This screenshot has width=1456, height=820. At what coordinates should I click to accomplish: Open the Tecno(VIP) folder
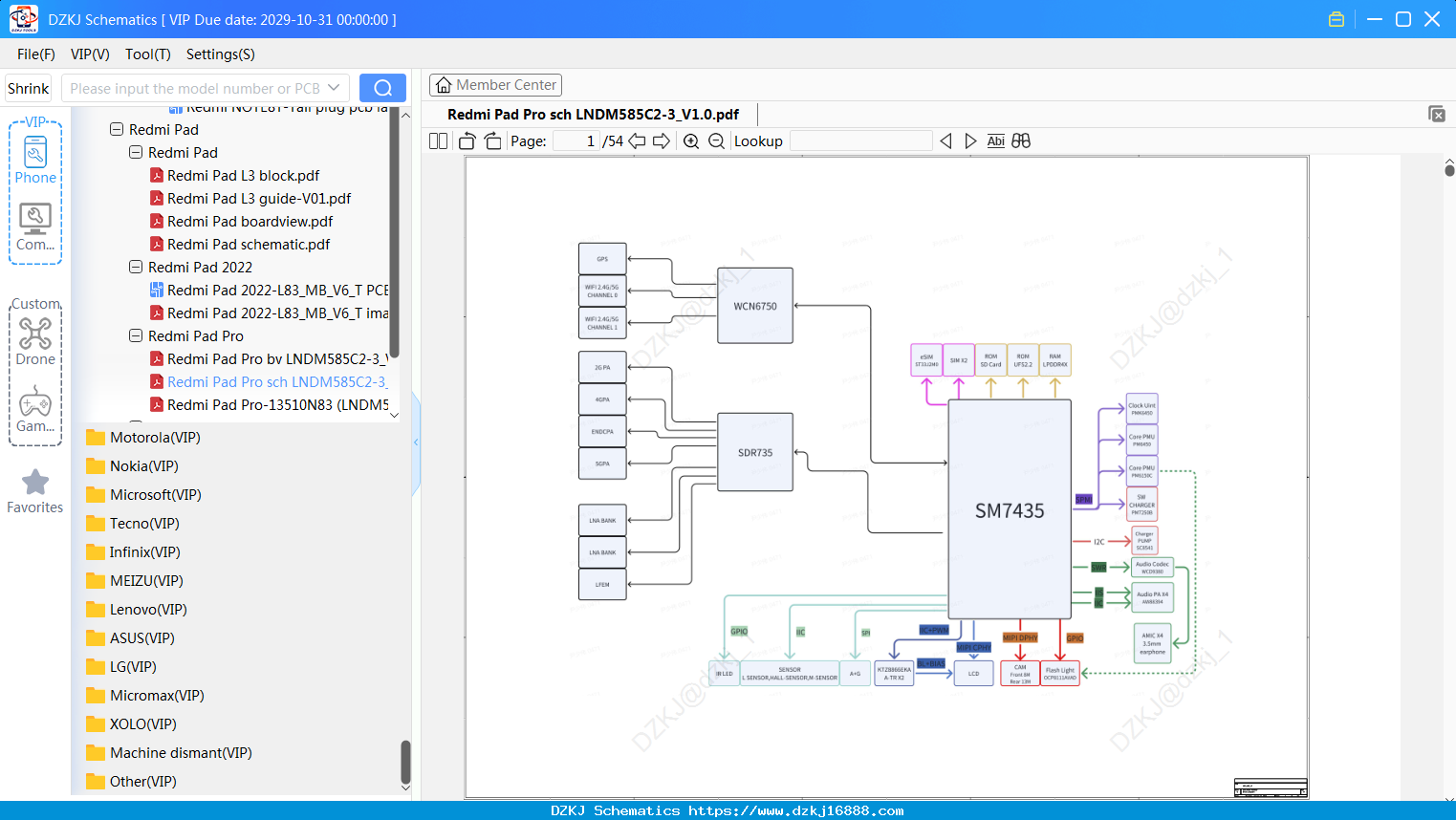[x=133, y=524]
